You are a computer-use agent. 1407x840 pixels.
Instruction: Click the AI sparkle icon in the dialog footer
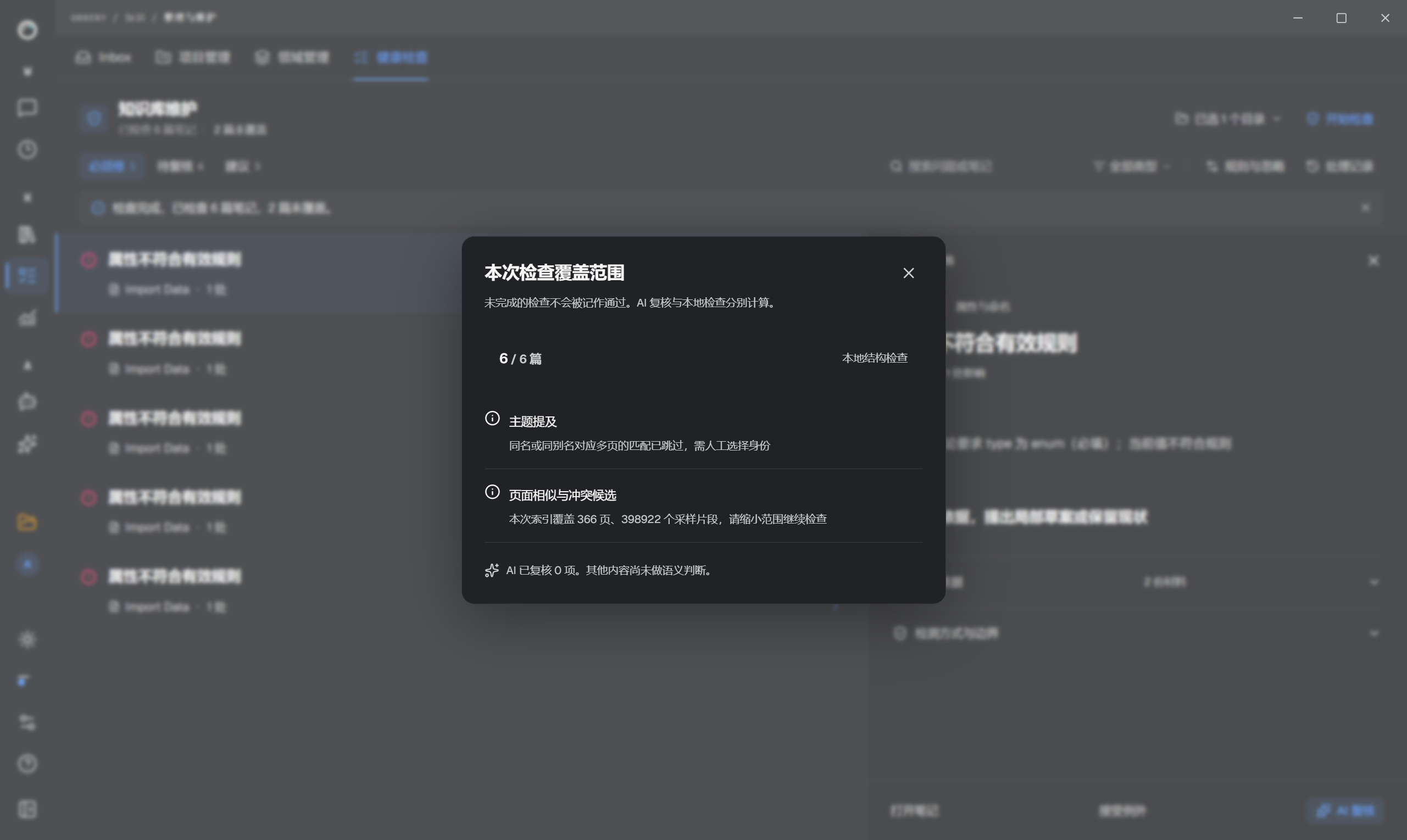coord(492,570)
